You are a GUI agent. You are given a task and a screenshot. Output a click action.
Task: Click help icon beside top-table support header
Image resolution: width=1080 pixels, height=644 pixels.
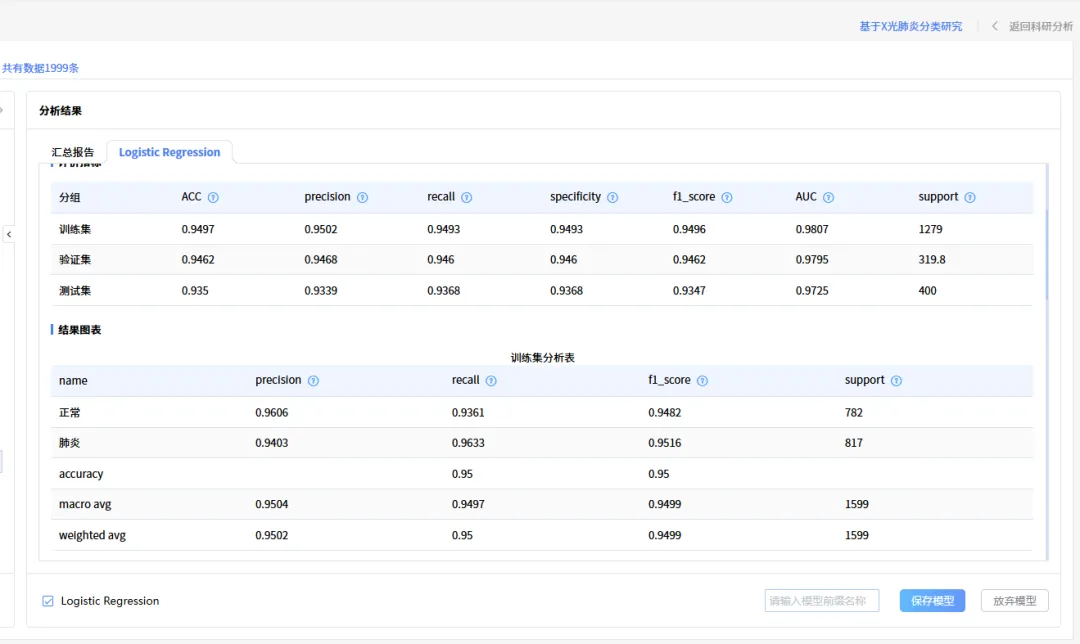970,198
